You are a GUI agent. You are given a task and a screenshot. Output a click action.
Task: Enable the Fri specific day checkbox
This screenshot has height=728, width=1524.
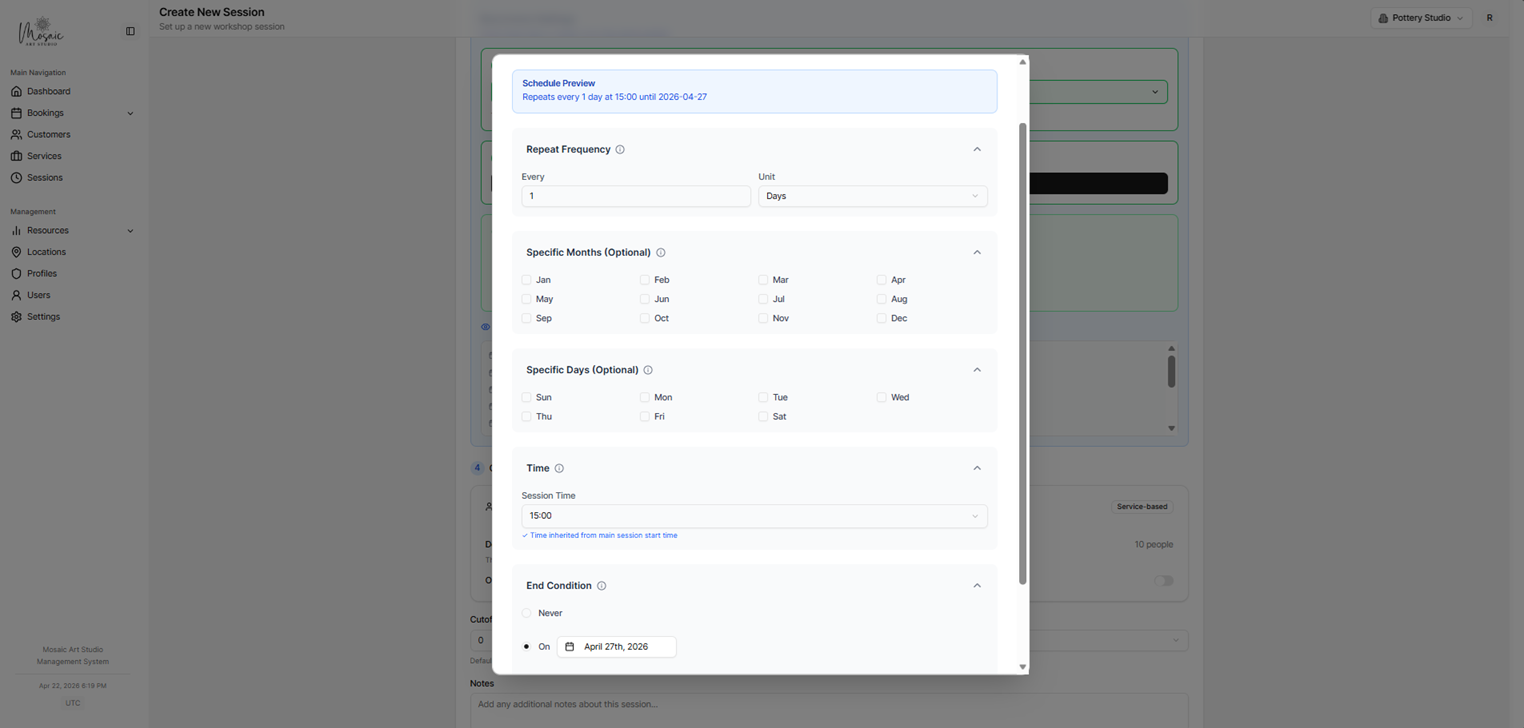[645, 416]
